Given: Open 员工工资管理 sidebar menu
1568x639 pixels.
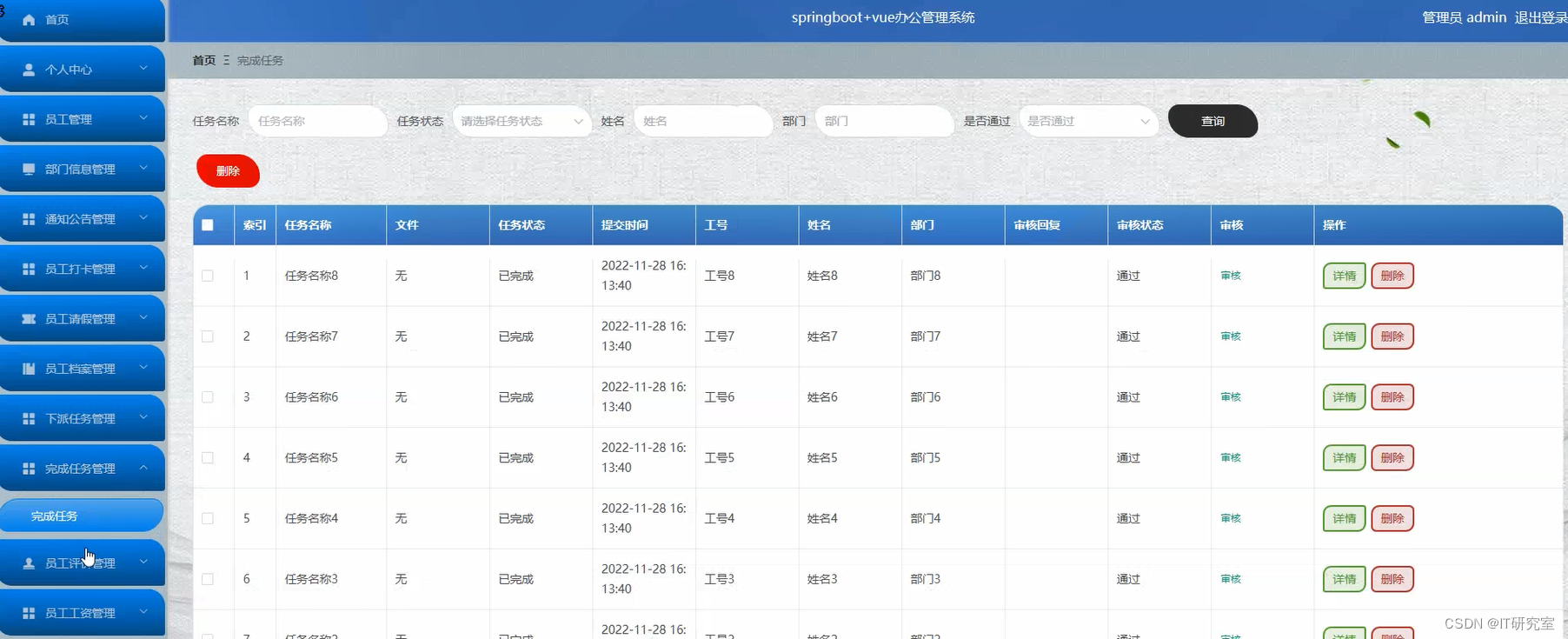Looking at the screenshot, I should click(x=83, y=613).
